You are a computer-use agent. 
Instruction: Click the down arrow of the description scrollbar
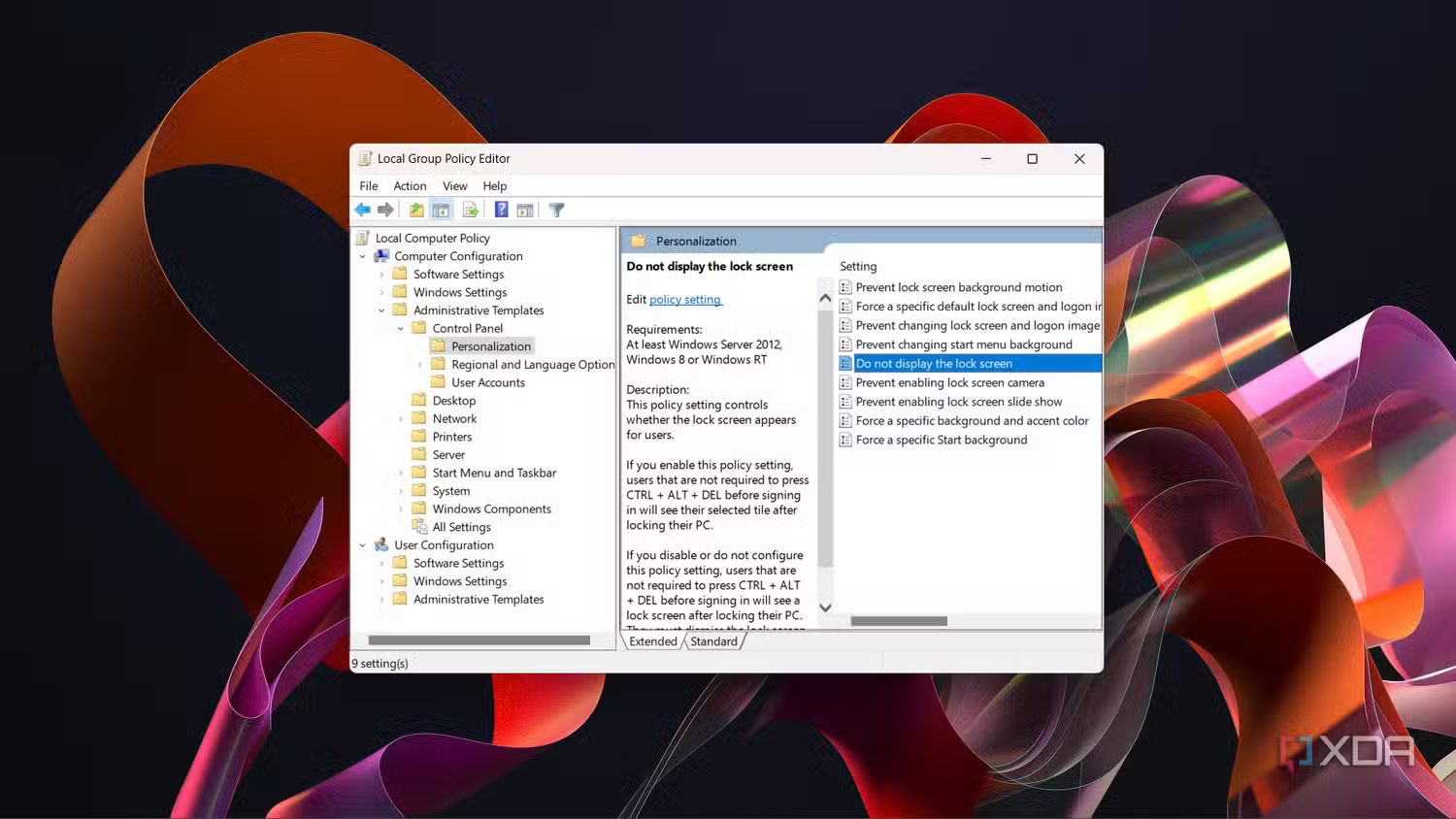824,607
